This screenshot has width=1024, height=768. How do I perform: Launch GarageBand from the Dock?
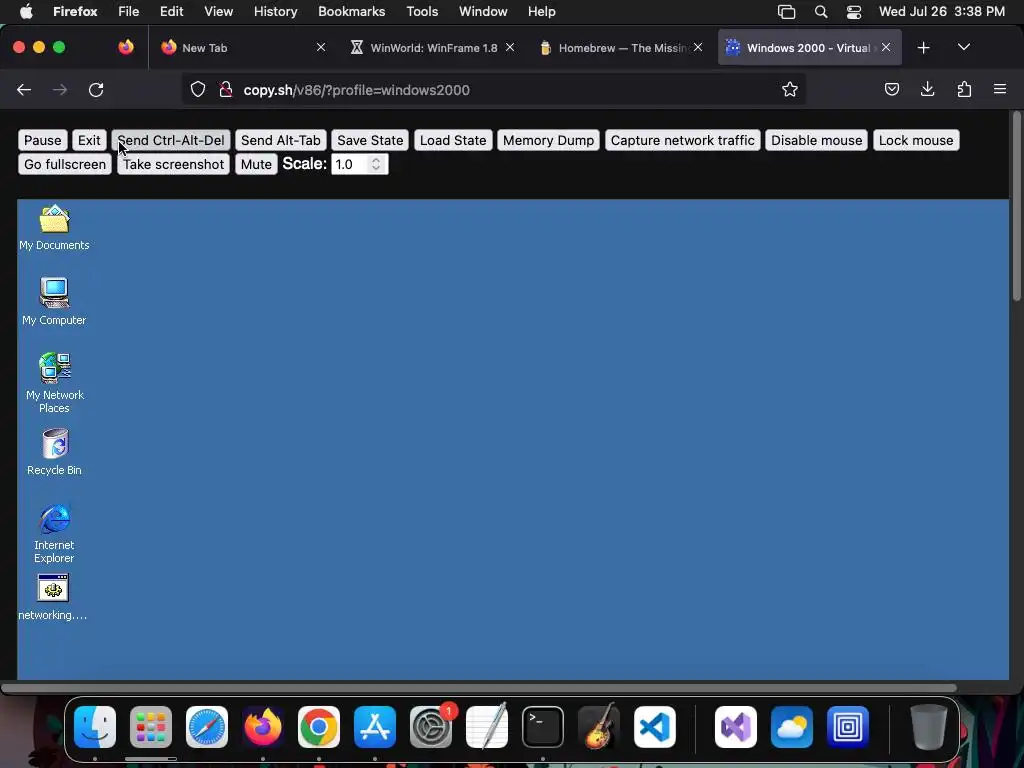coord(598,727)
